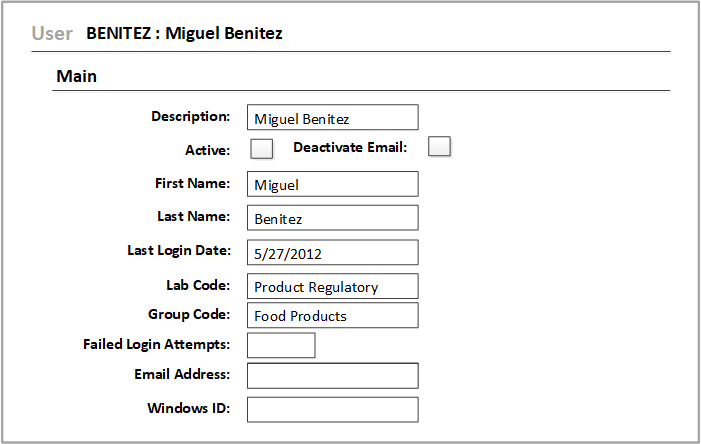Screen dimensions: 701x444
Task: Click the Failed Login Attempts box
Action: tap(281, 345)
